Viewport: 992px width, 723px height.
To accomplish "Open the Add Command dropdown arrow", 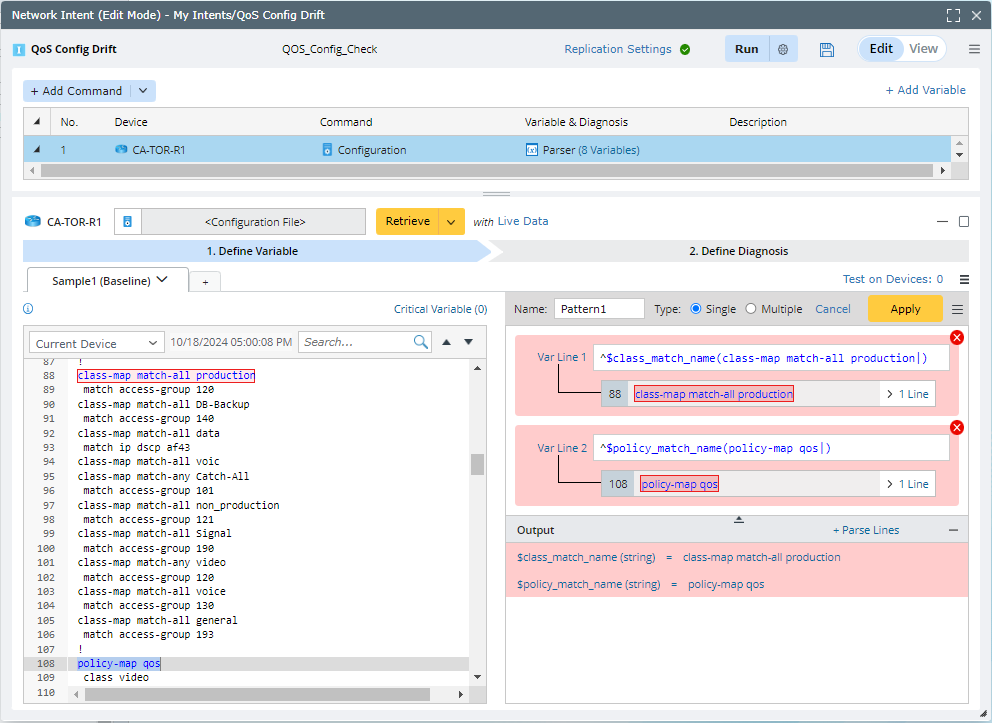I will (x=143, y=91).
